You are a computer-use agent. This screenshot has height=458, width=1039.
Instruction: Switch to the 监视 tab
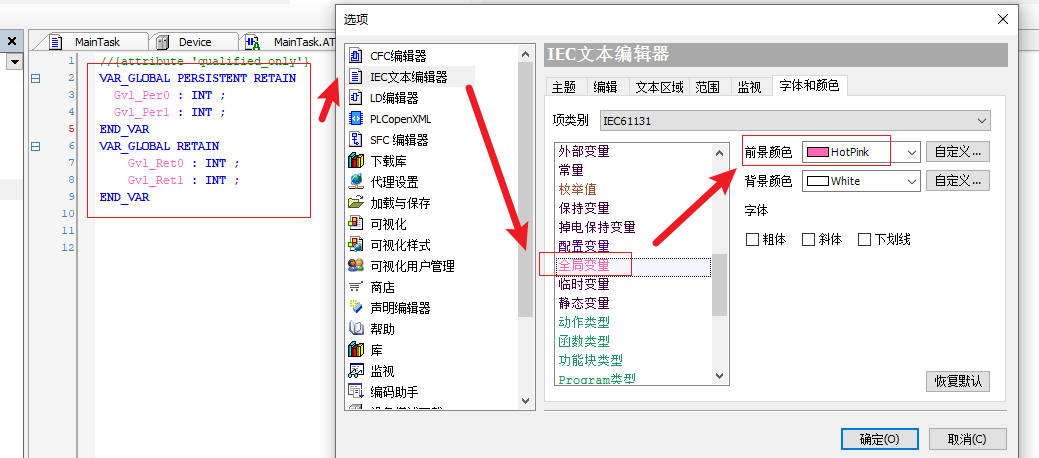click(749, 87)
